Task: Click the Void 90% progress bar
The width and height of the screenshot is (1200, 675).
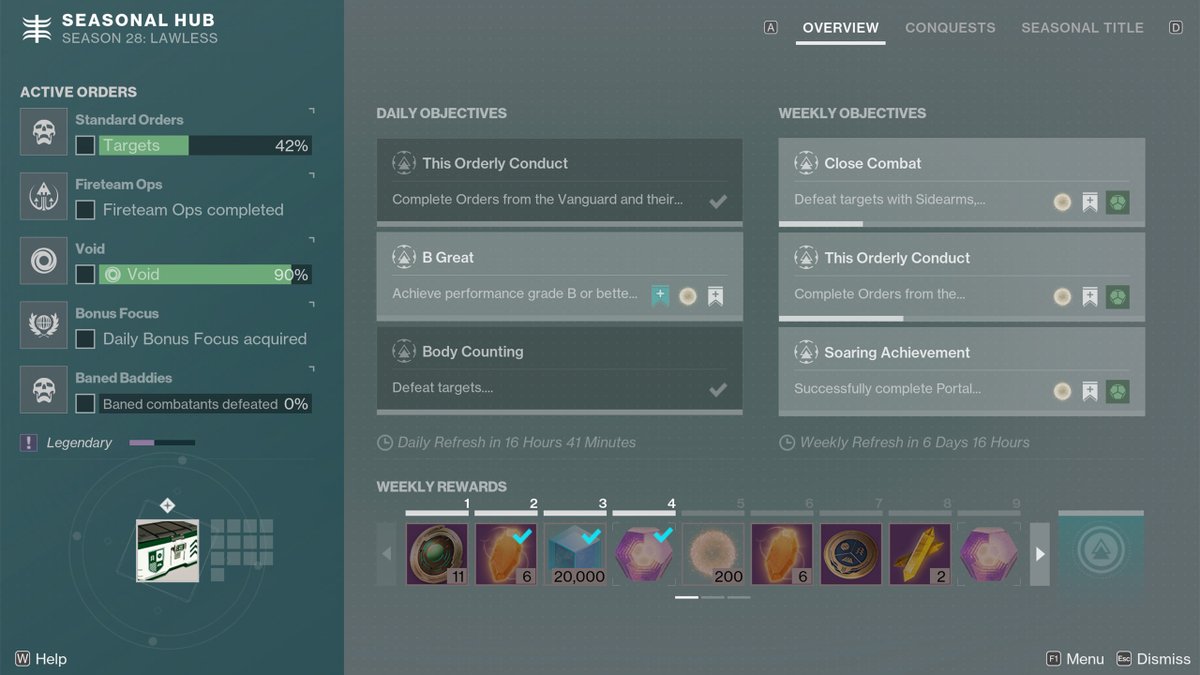Action: [x=205, y=274]
